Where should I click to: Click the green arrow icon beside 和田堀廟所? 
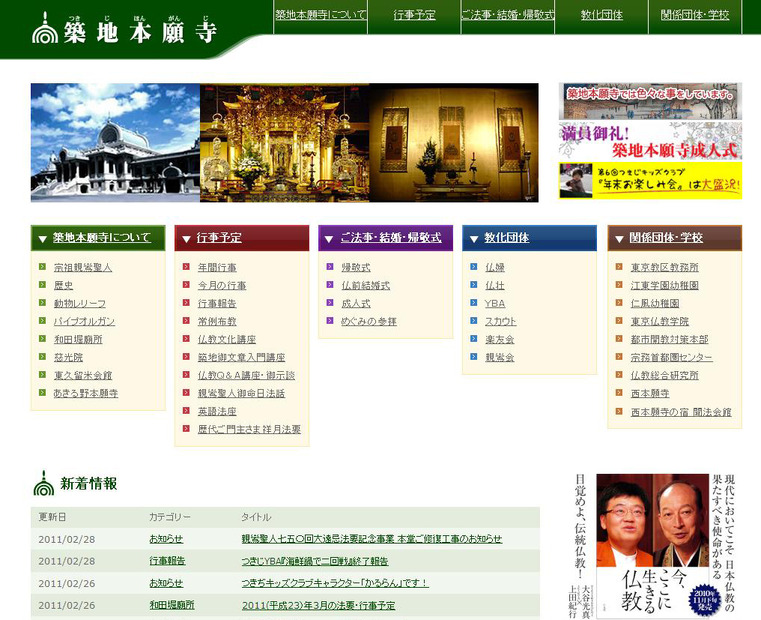click(42, 338)
